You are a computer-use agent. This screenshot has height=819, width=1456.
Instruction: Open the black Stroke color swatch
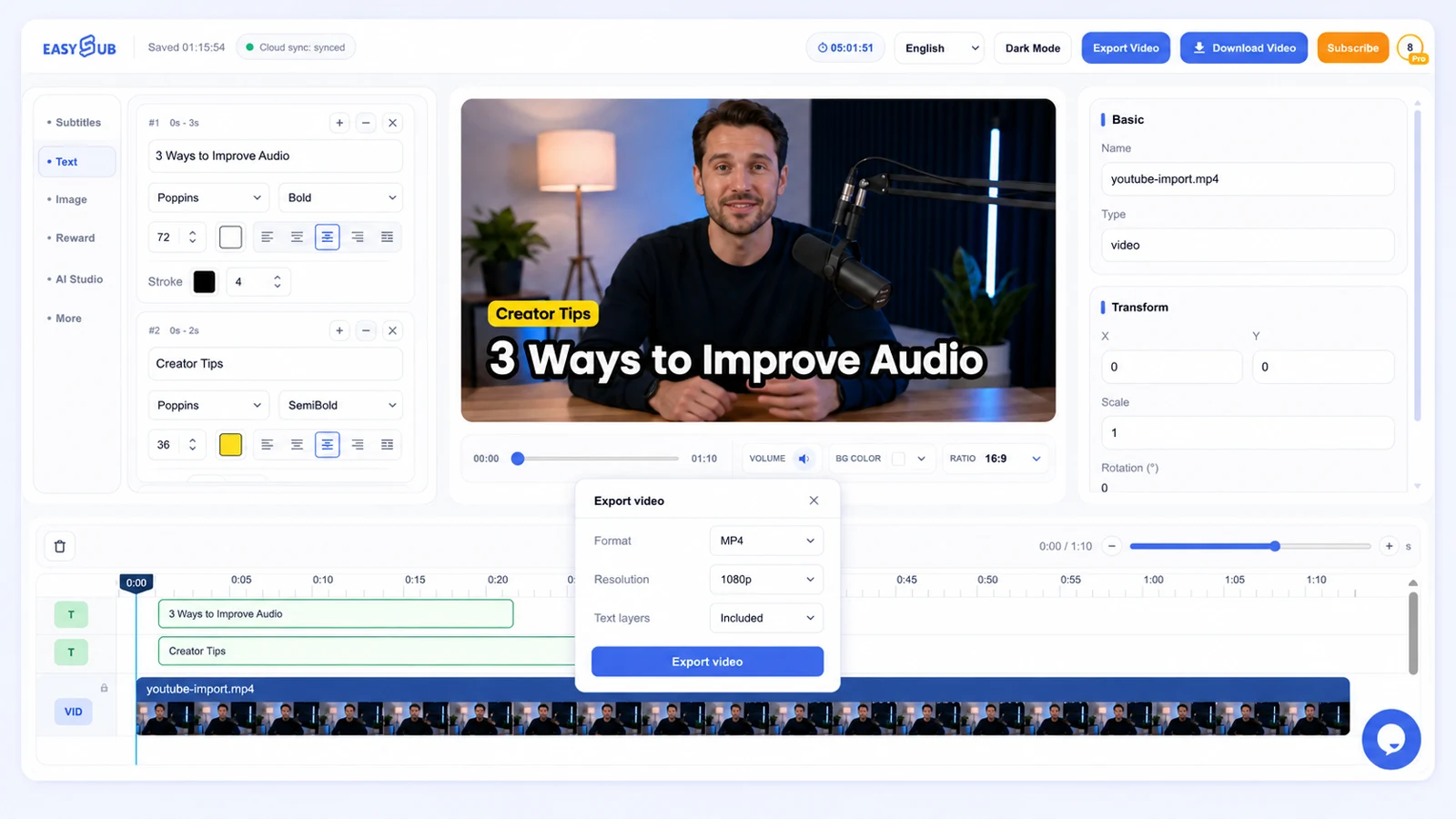pyautogui.click(x=205, y=282)
